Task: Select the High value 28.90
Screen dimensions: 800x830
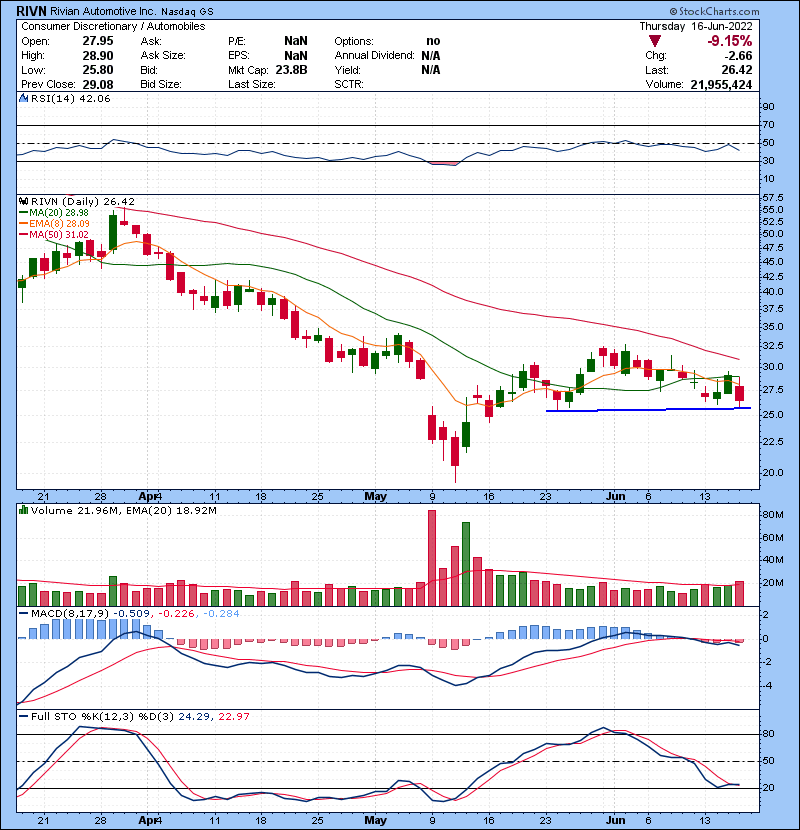Action: click(98, 56)
